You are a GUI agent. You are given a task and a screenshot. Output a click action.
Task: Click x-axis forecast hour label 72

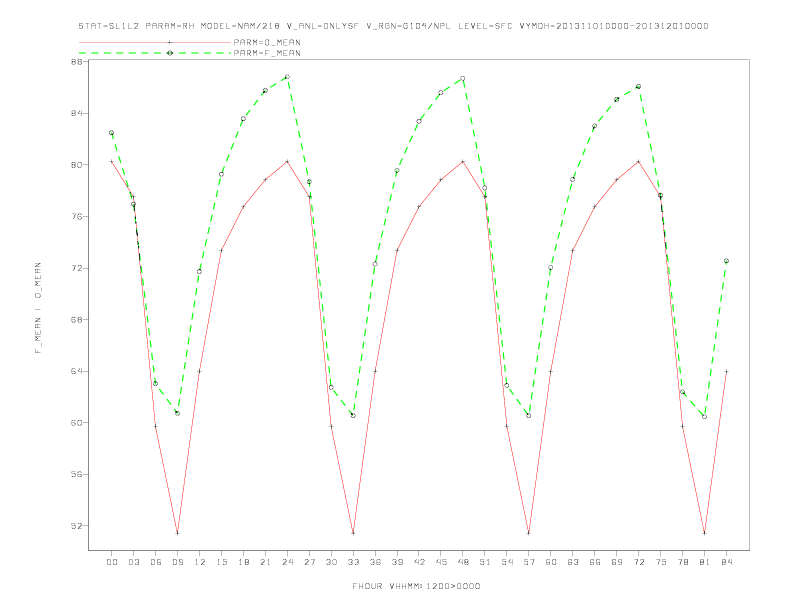(x=639, y=562)
